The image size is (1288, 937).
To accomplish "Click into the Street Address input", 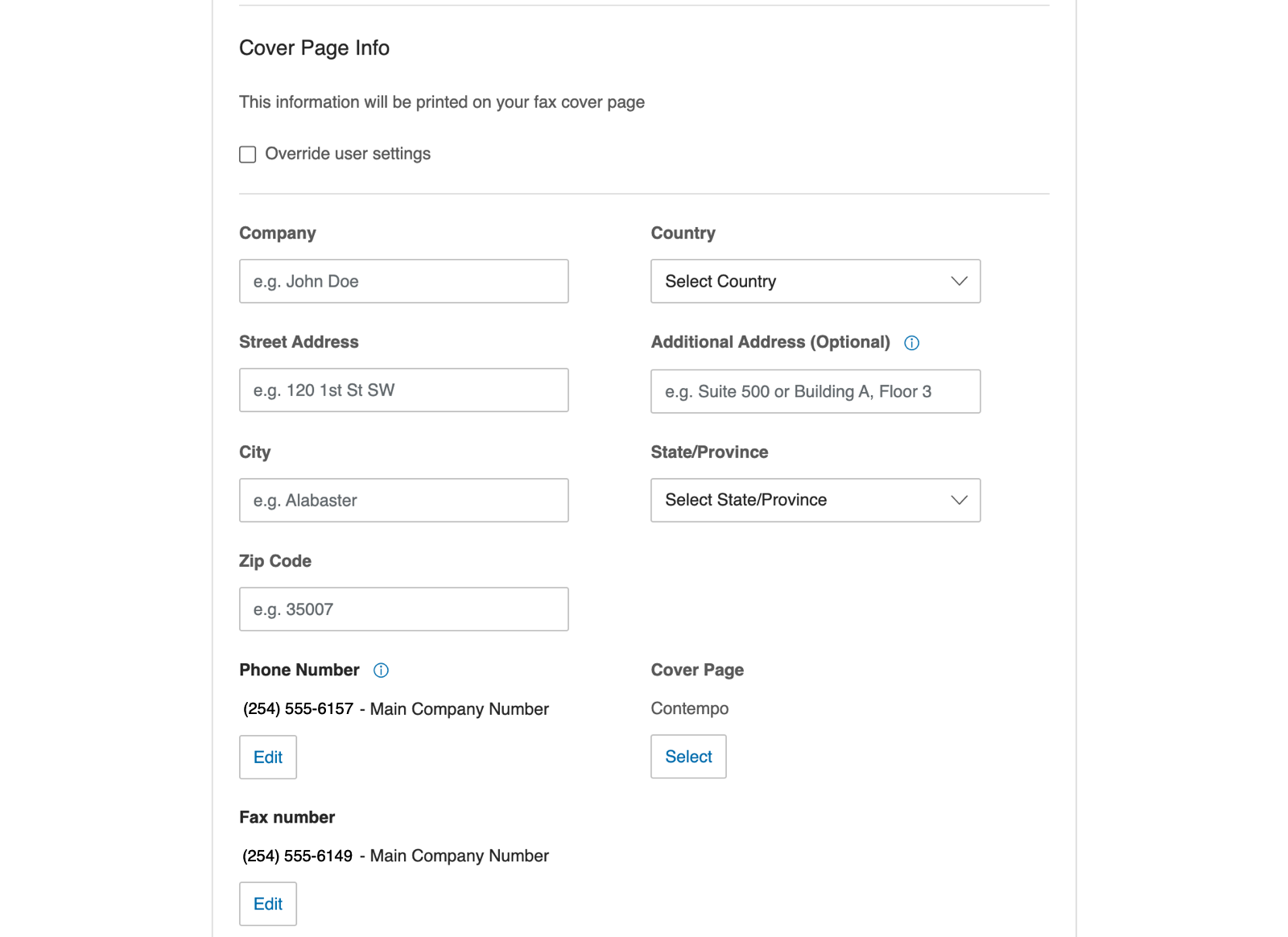I will click(403, 390).
